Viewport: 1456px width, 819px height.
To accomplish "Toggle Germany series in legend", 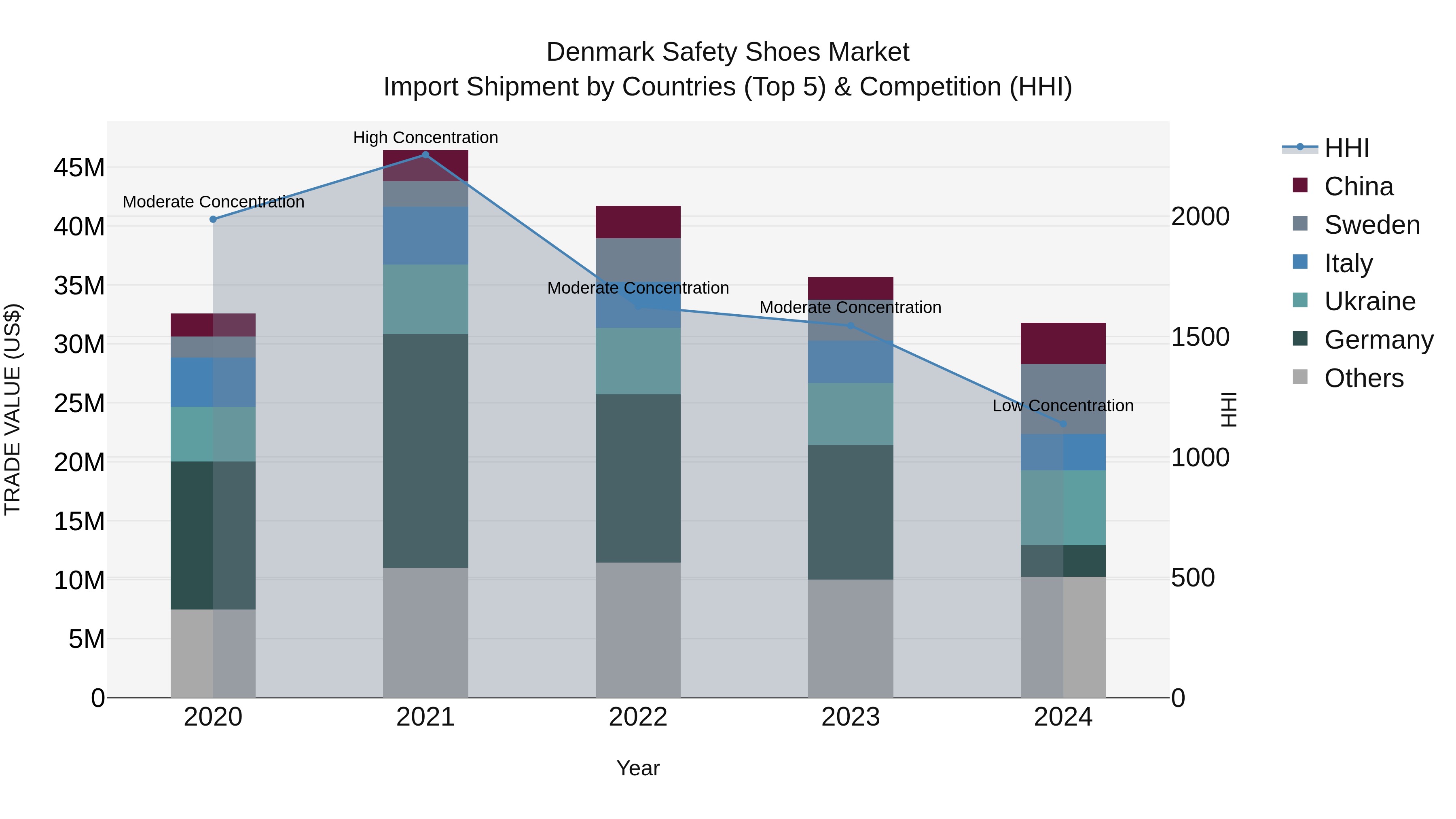I will (x=1363, y=339).
